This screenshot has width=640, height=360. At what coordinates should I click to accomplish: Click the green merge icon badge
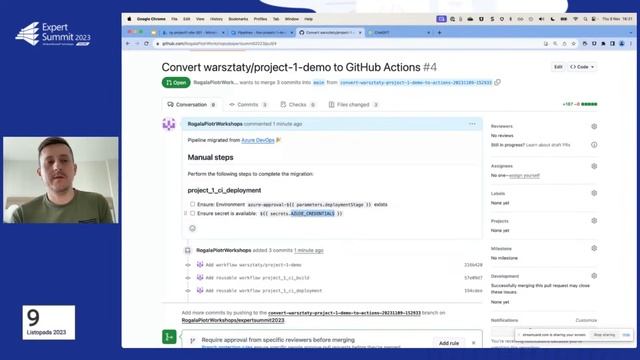click(169, 337)
